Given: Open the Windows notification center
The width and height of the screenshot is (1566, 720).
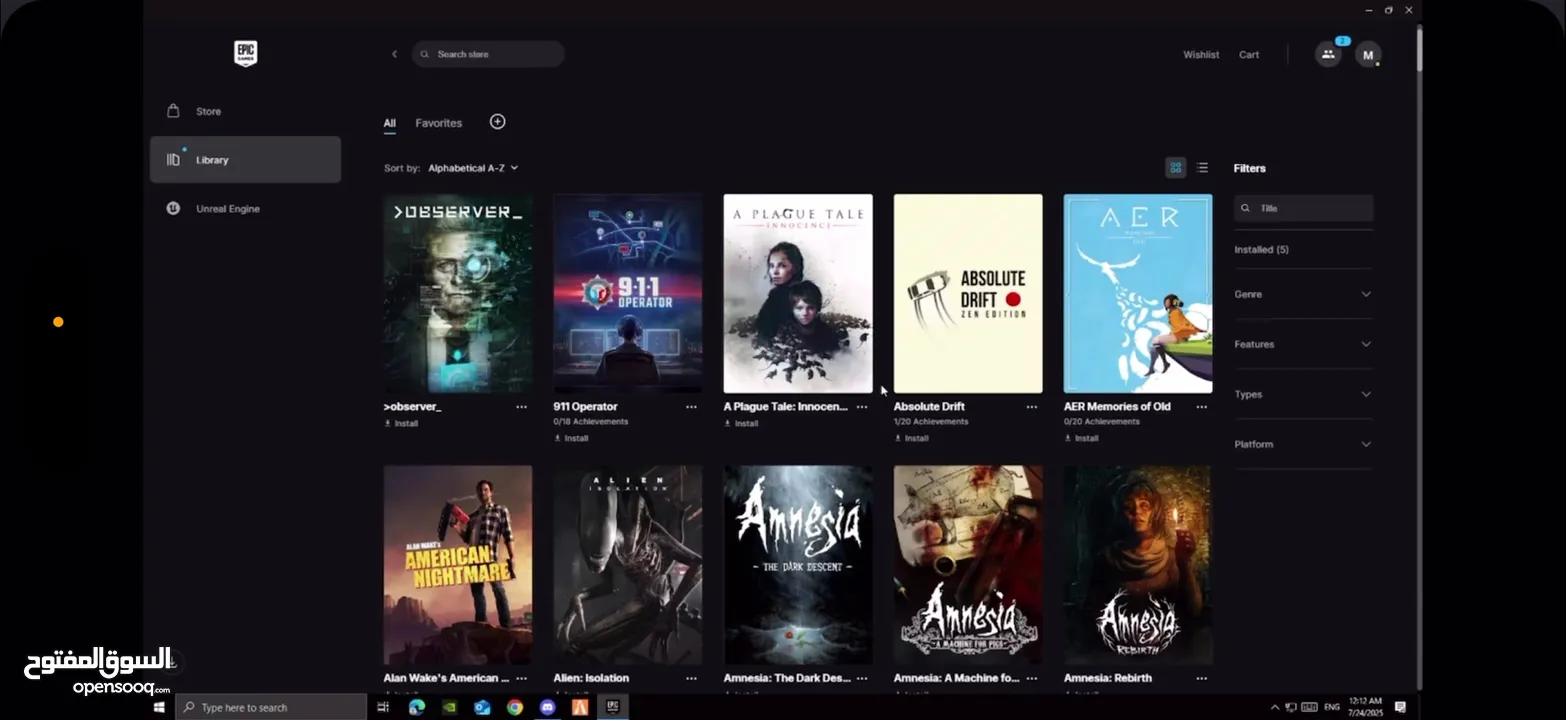Looking at the screenshot, I should pos(1400,707).
